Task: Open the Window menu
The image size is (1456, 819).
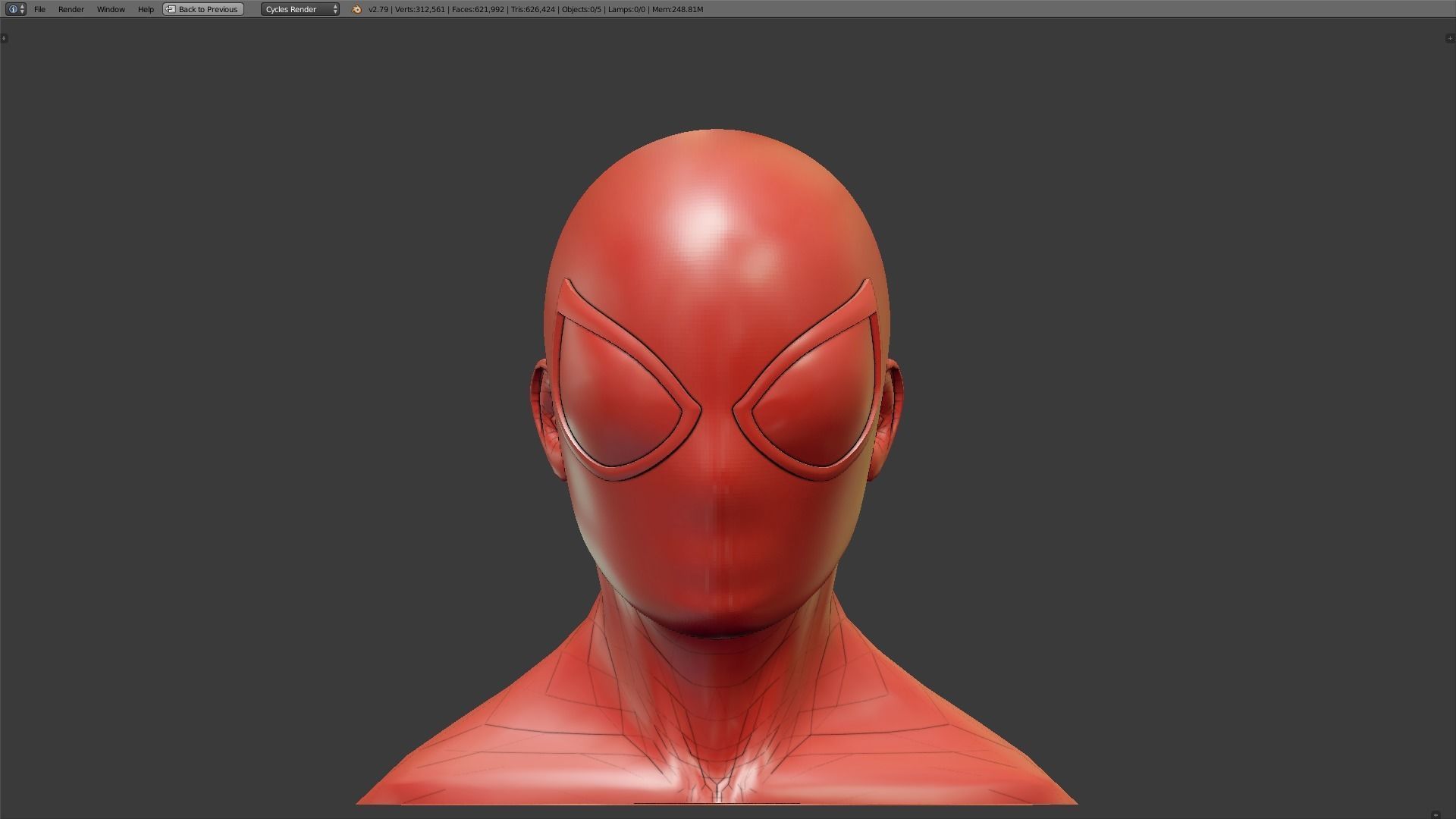Action: (x=111, y=9)
